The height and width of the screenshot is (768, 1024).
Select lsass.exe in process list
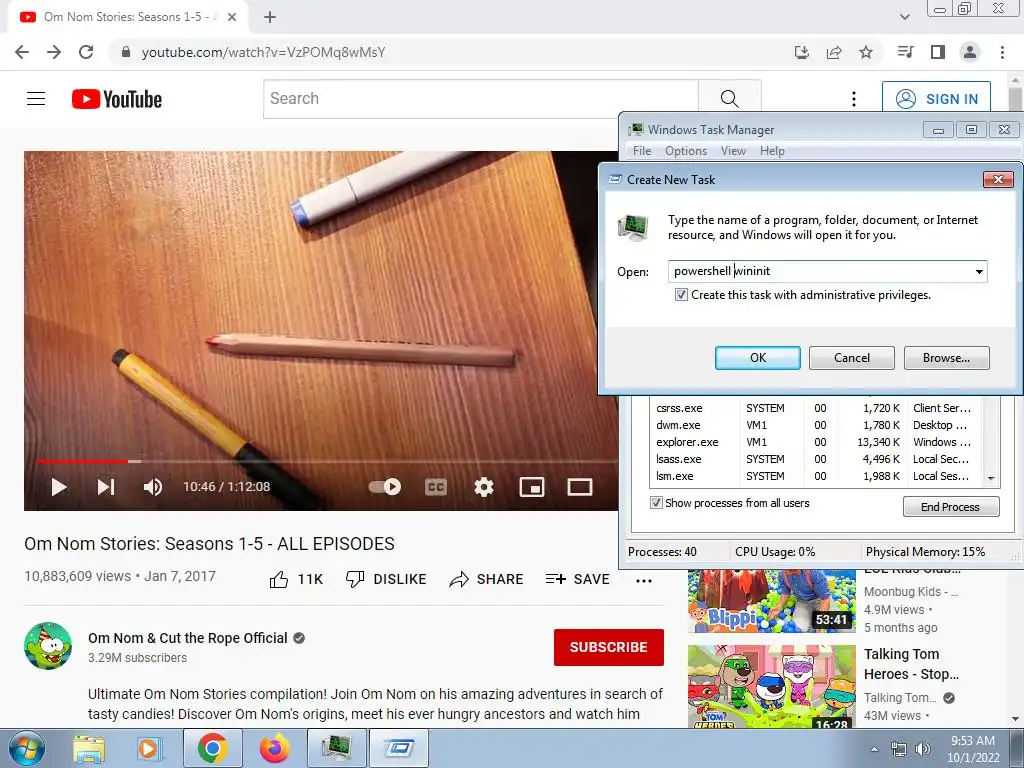pyautogui.click(x=815, y=459)
